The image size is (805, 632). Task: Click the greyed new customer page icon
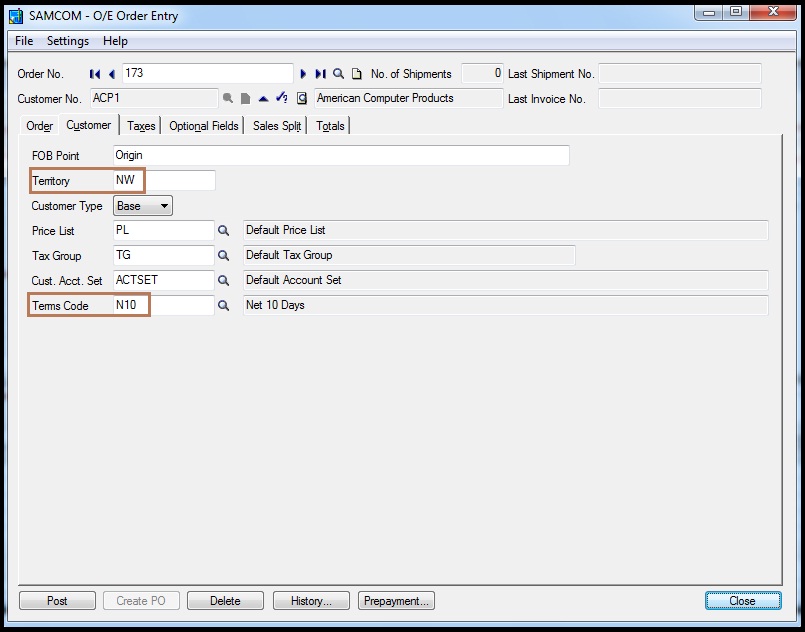[245, 98]
